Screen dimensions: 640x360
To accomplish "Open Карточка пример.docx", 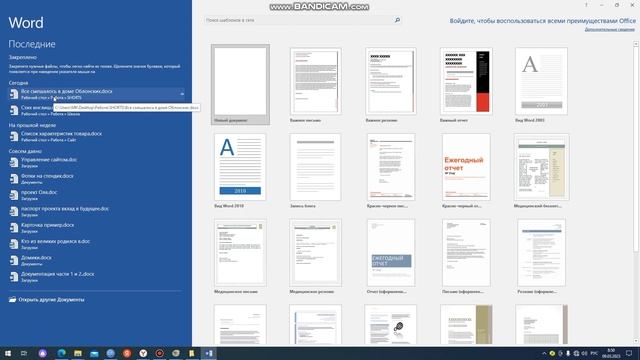I will pyautogui.click(x=96, y=228).
